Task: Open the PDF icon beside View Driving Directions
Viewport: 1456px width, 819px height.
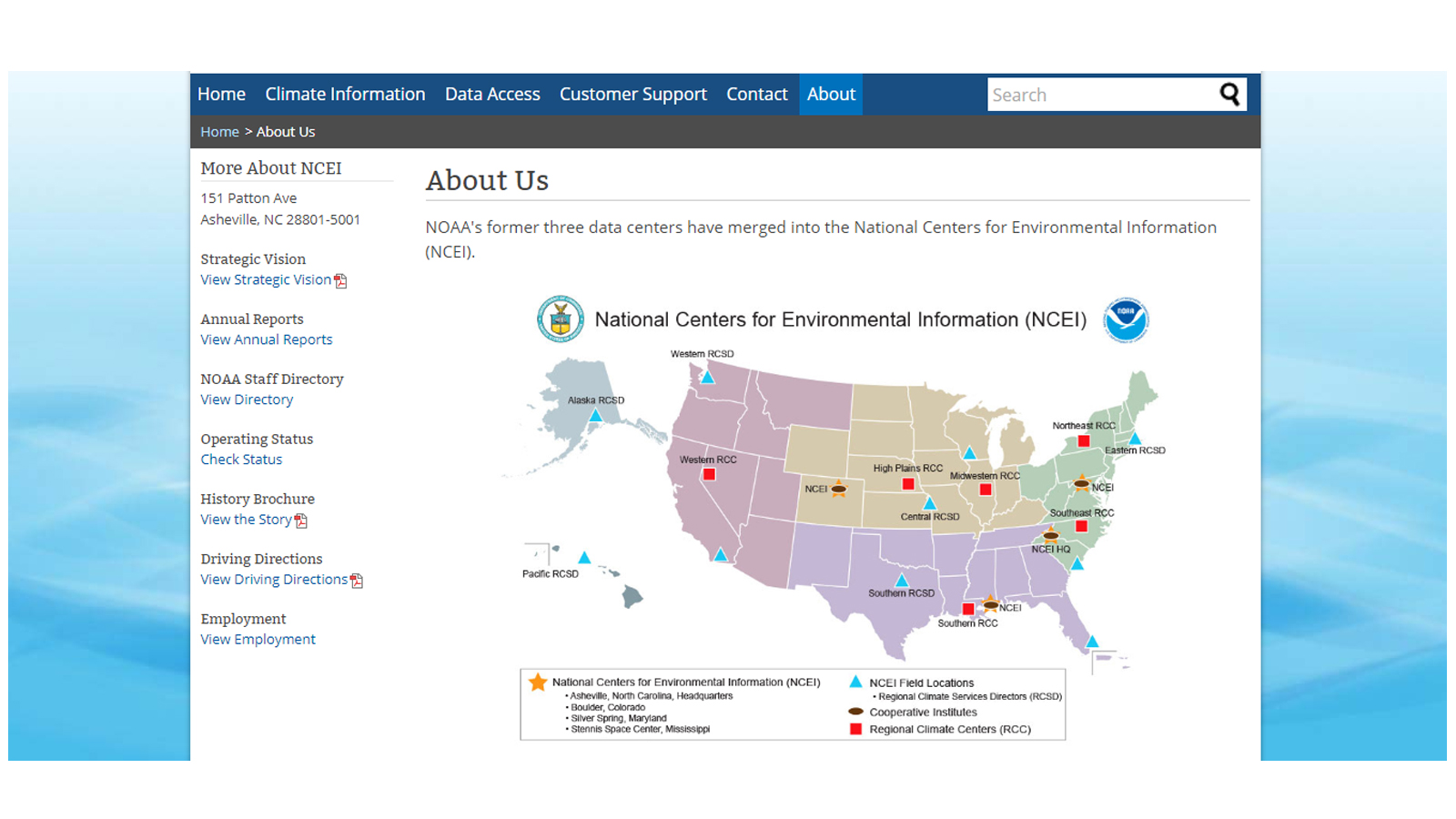Action: coord(357,581)
